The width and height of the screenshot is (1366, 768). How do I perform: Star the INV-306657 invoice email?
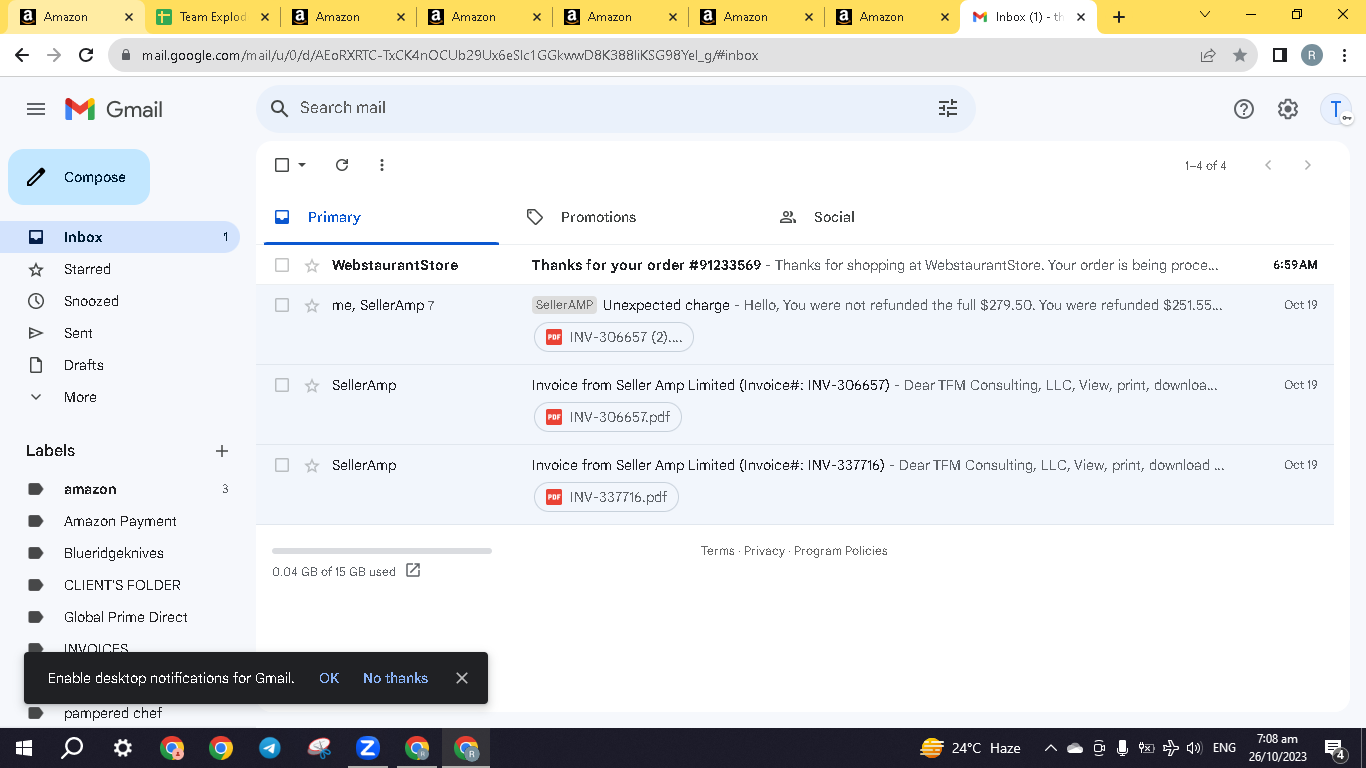pos(312,385)
